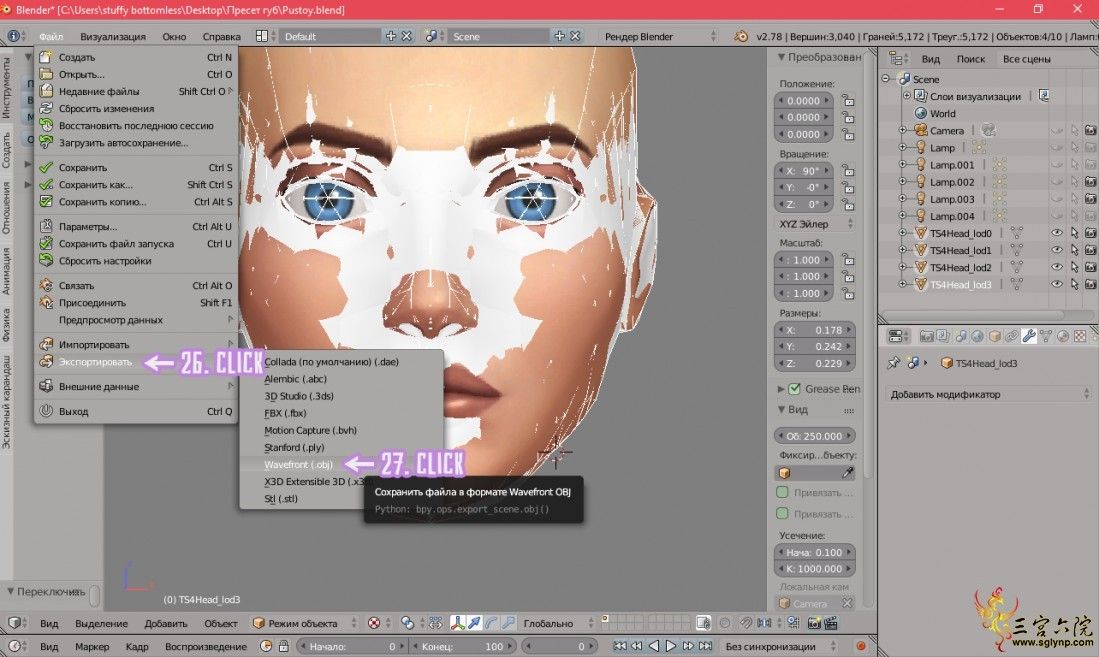The height and width of the screenshot is (657, 1099).
Task: Click the timeline frame range lock icon
Action: point(284,646)
